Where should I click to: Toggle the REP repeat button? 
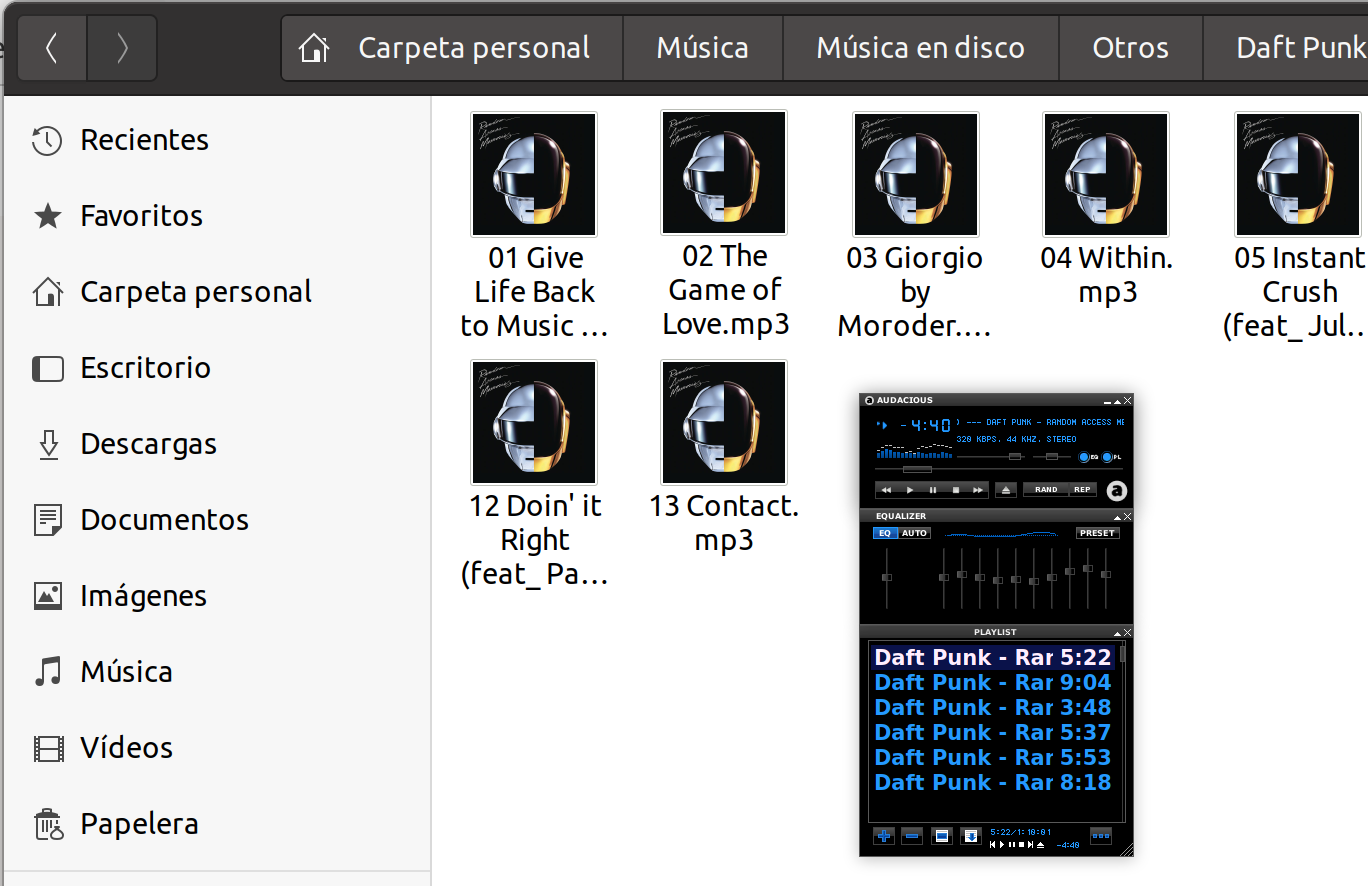pos(1082,490)
